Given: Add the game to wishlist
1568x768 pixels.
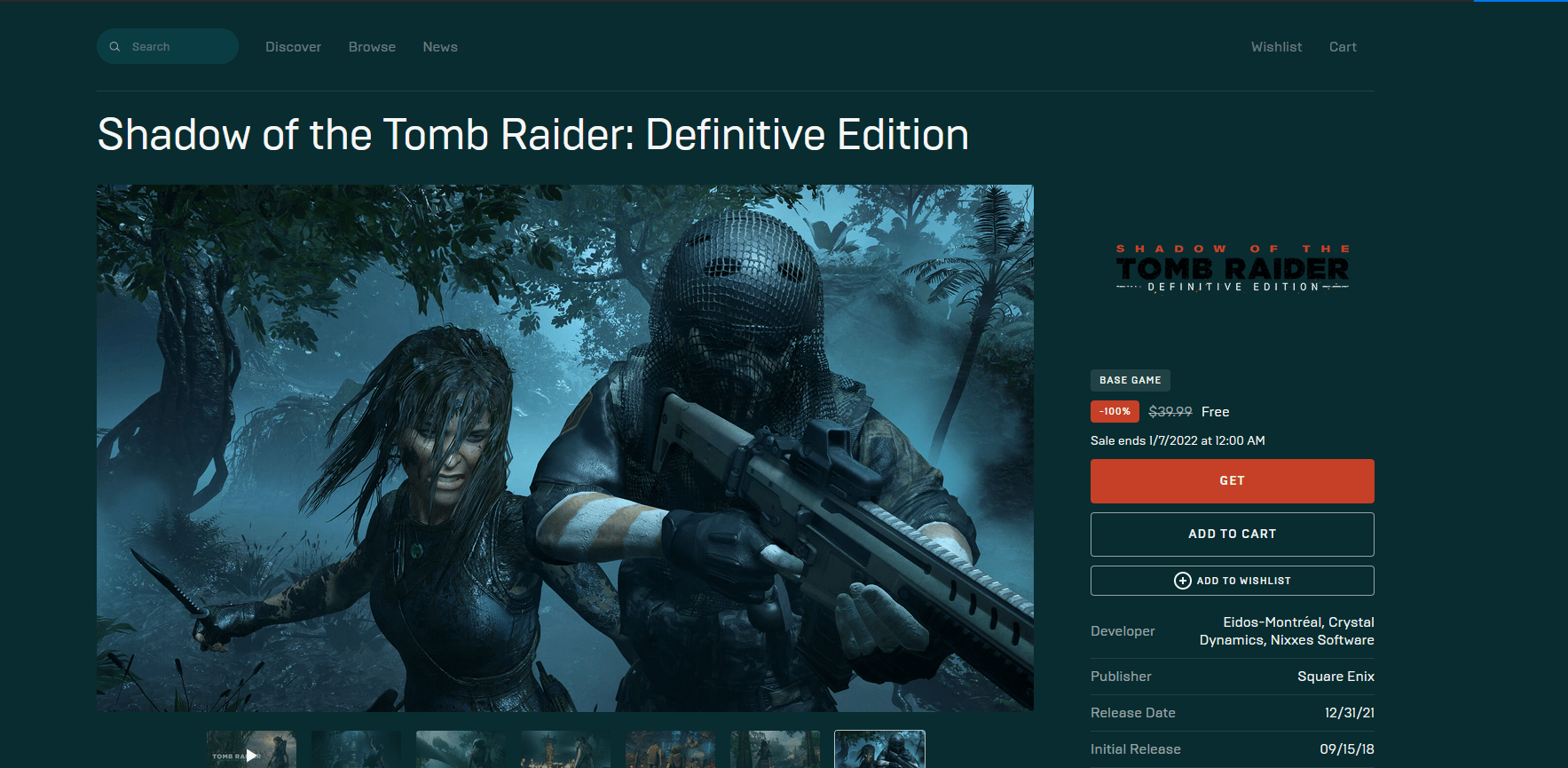Looking at the screenshot, I should tap(1232, 581).
